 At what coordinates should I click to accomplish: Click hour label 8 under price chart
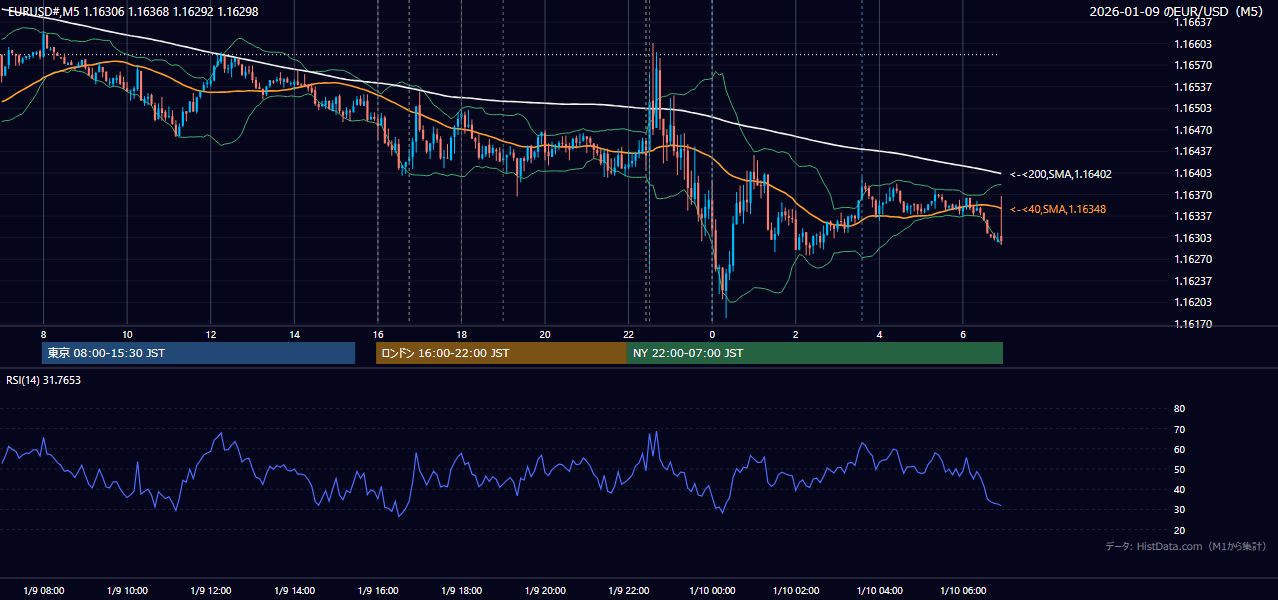pos(43,334)
